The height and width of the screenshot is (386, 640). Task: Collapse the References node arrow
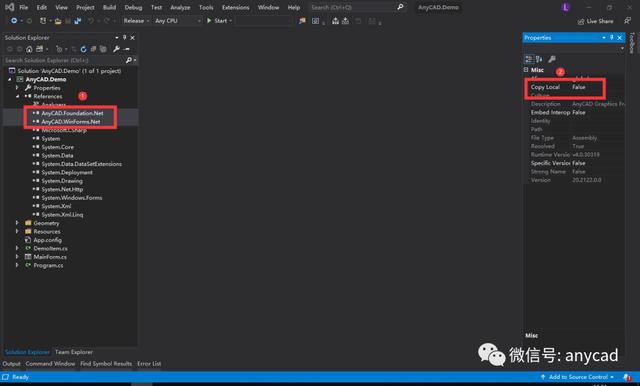pos(17,96)
